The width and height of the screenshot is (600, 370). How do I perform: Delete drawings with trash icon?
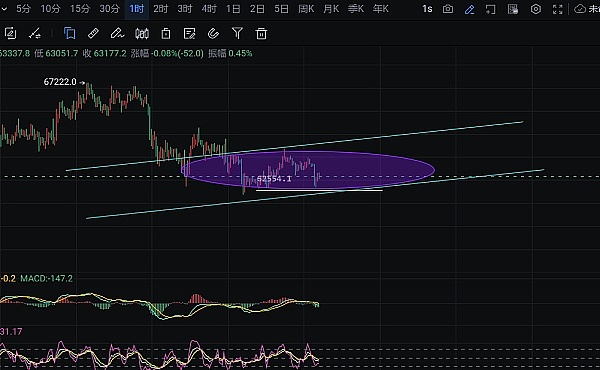coord(261,34)
